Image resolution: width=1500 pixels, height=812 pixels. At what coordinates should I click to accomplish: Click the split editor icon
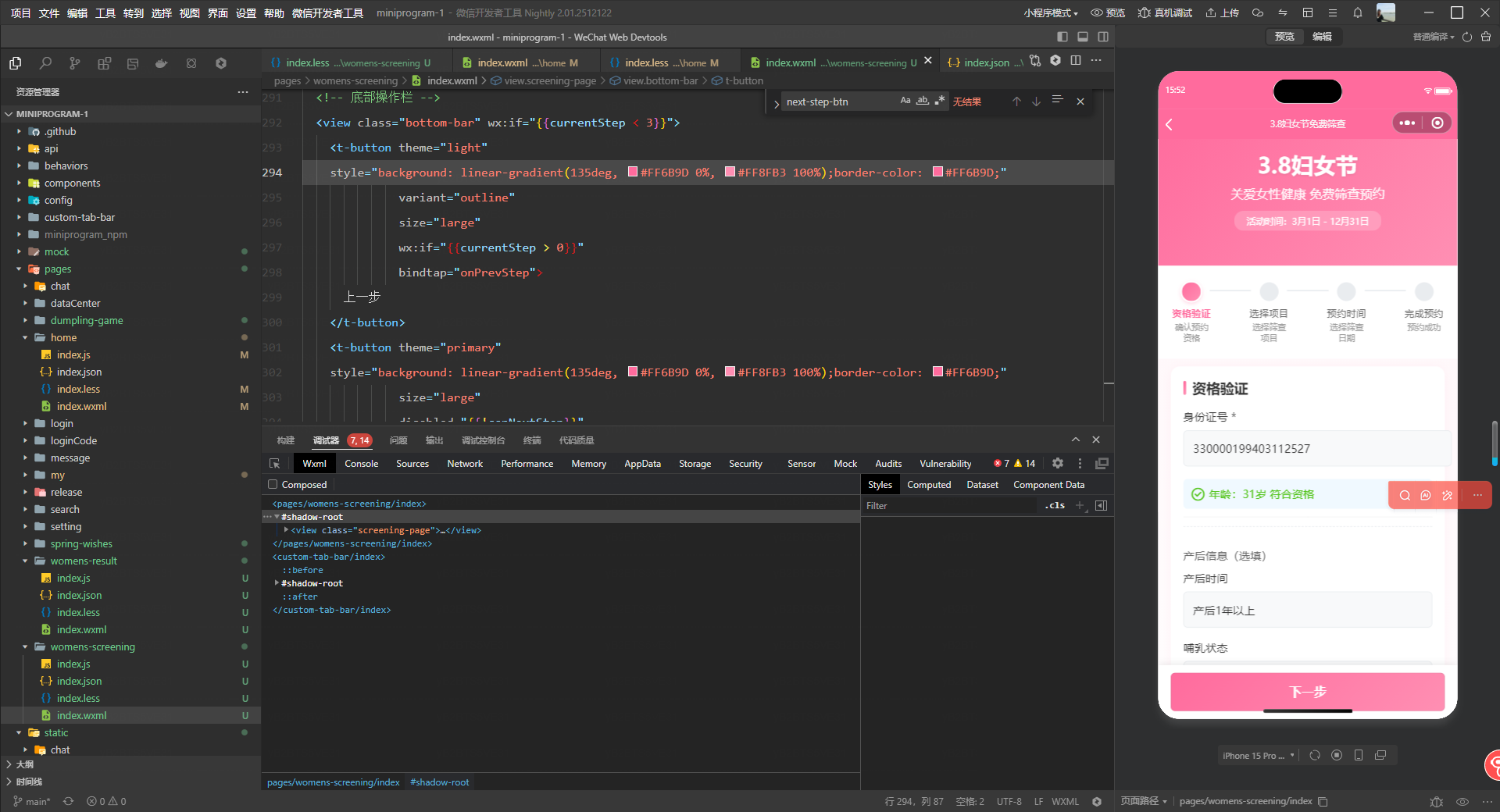[x=1076, y=61]
